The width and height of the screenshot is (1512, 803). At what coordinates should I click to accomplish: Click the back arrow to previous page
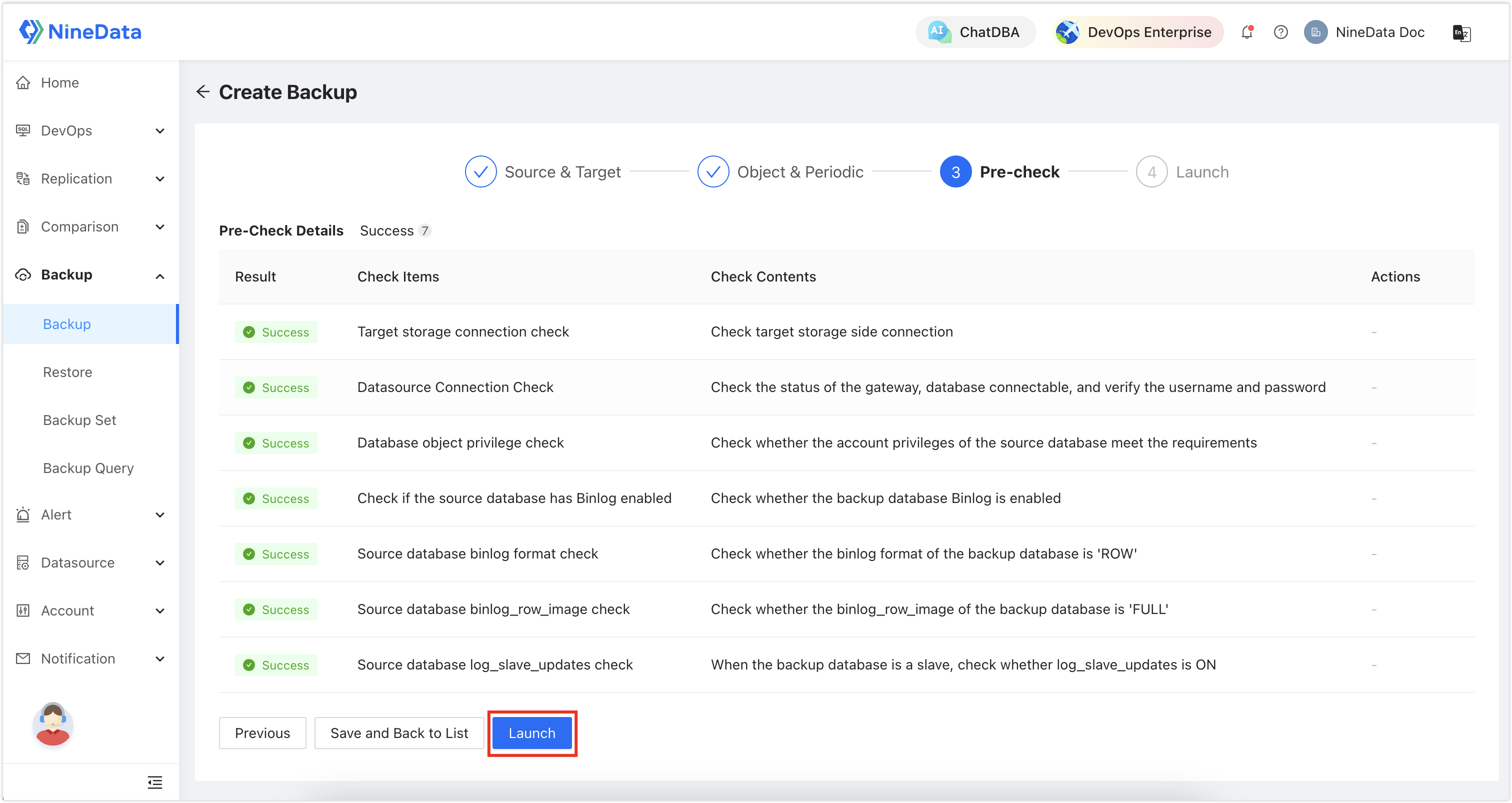pos(202,92)
